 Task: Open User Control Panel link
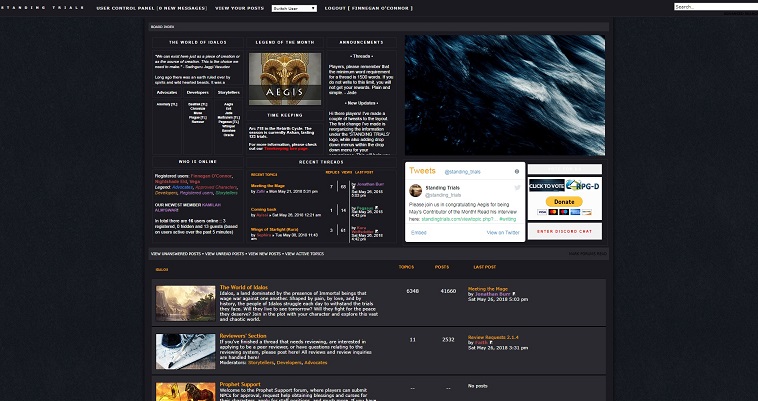click(151, 8)
